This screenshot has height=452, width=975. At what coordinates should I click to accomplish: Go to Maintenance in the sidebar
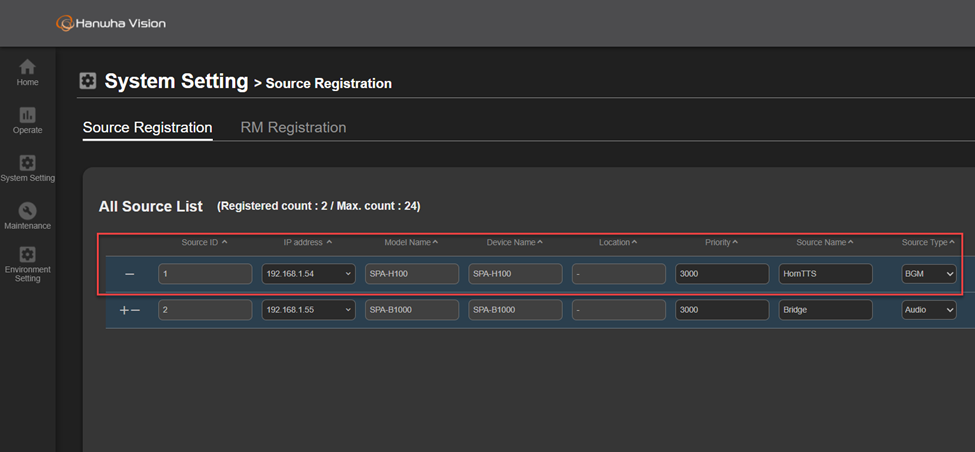pos(27,215)
